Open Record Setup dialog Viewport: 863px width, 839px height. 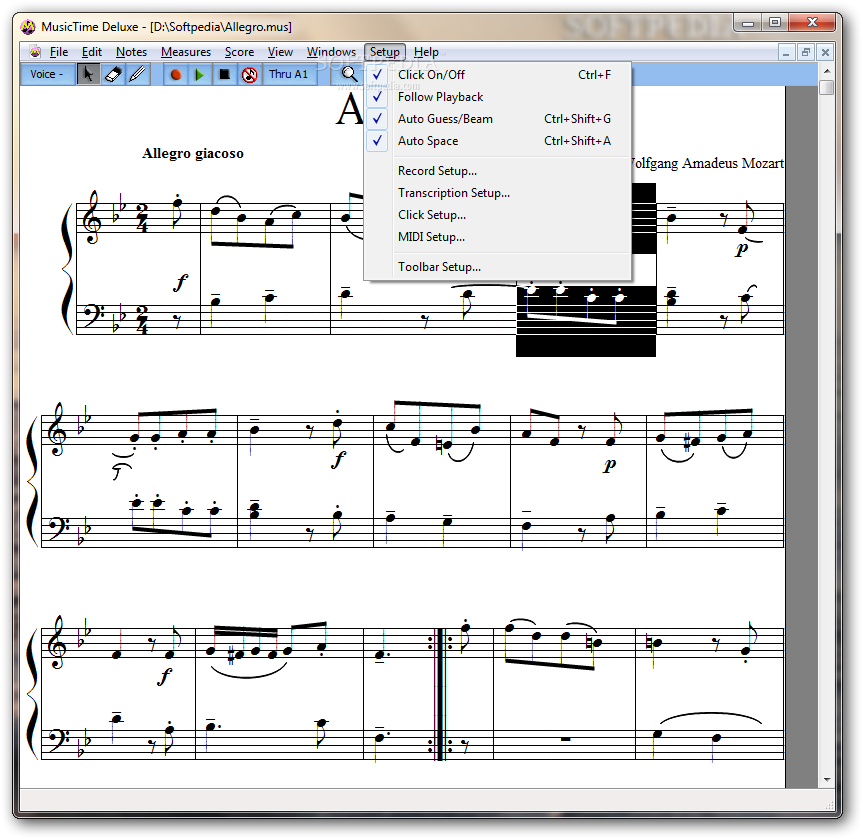point(498,171)
